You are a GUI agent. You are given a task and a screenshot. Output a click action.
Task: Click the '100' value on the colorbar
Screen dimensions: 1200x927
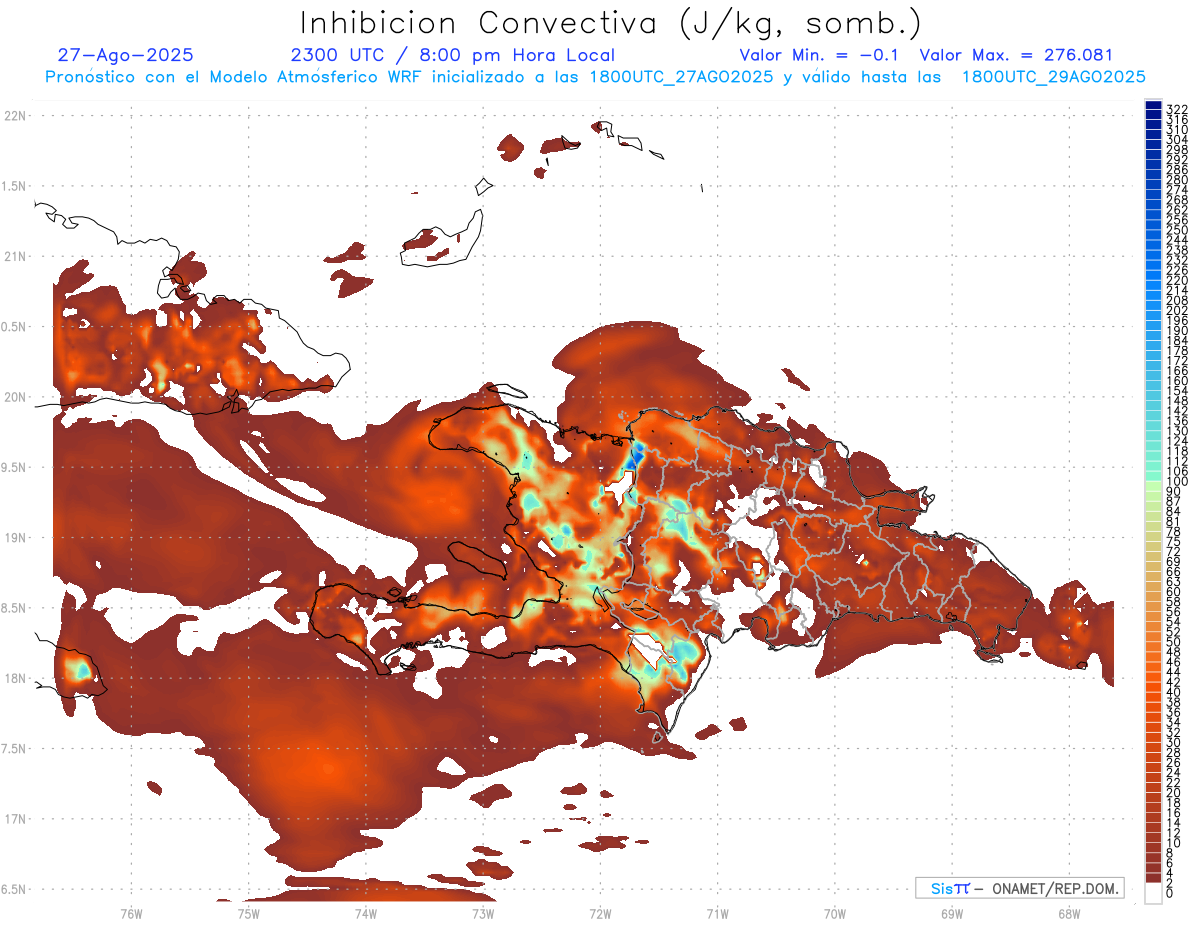(x=1177, y=482)
